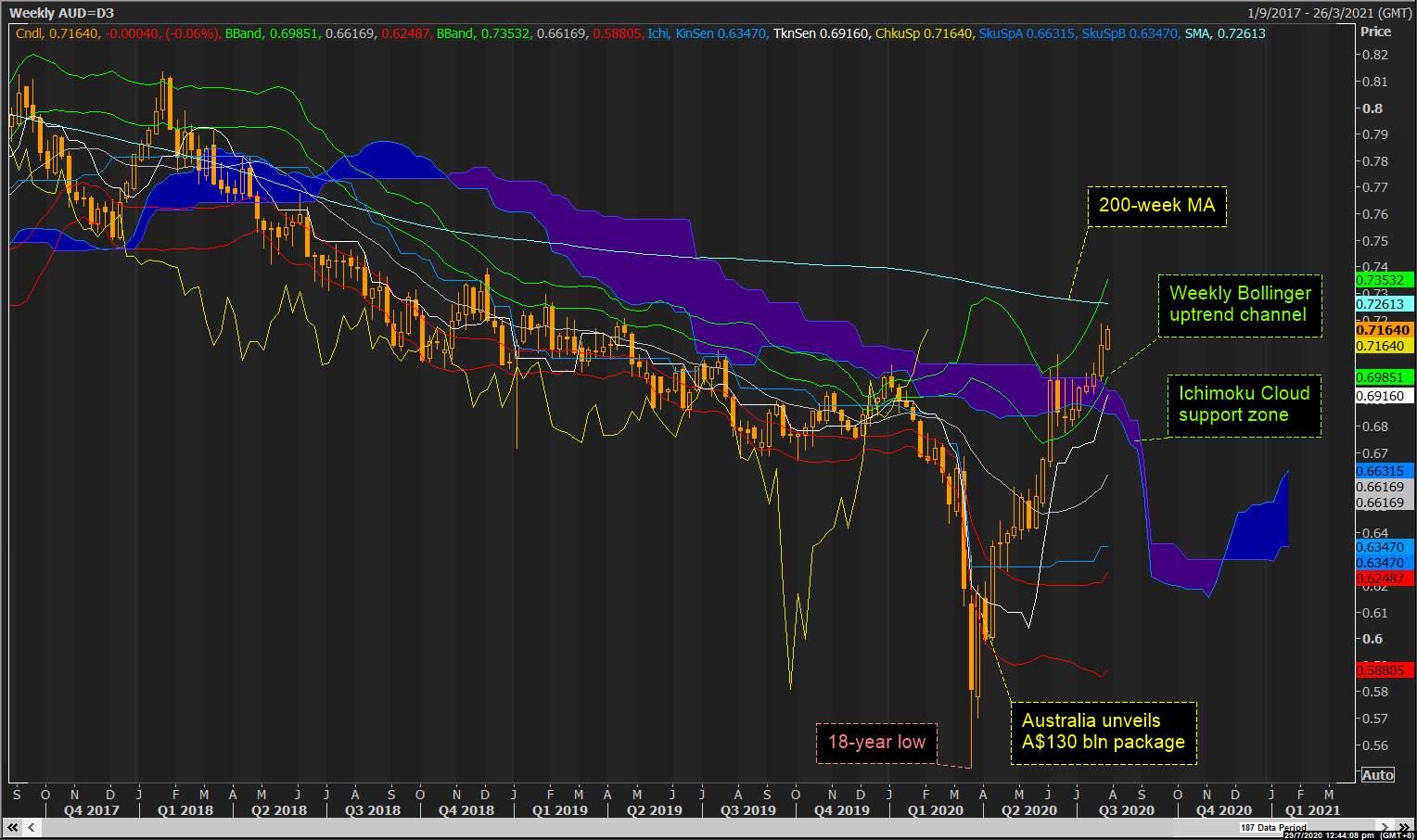Click the Q1 2019 time axis label
1417x840 pixels.
click(559, 810)
